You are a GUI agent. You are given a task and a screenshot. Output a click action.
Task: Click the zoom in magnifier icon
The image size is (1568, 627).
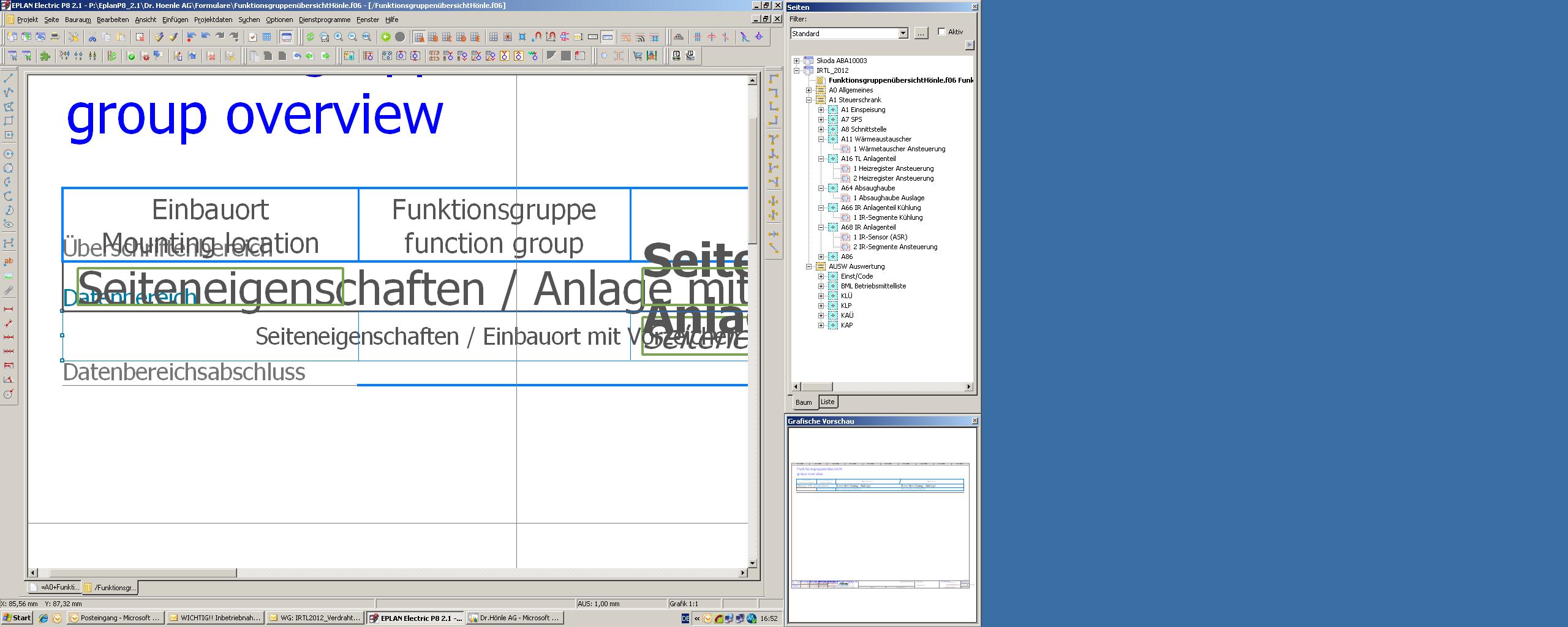point(338,37)
